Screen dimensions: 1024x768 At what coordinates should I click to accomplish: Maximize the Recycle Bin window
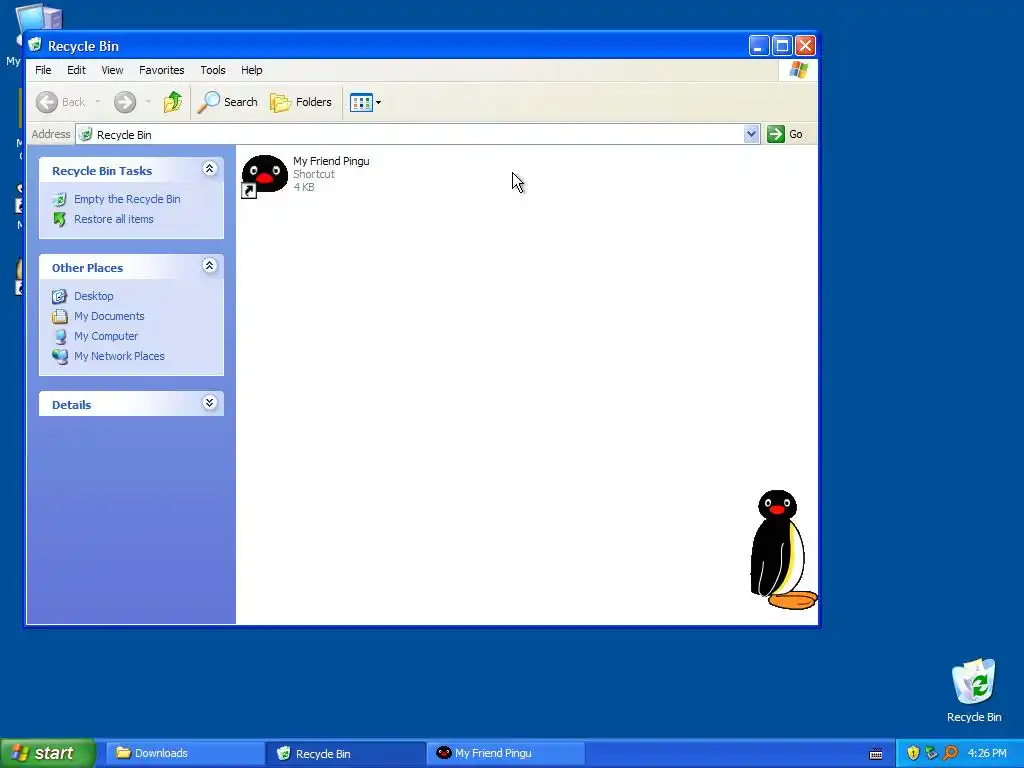click(782, 46)
